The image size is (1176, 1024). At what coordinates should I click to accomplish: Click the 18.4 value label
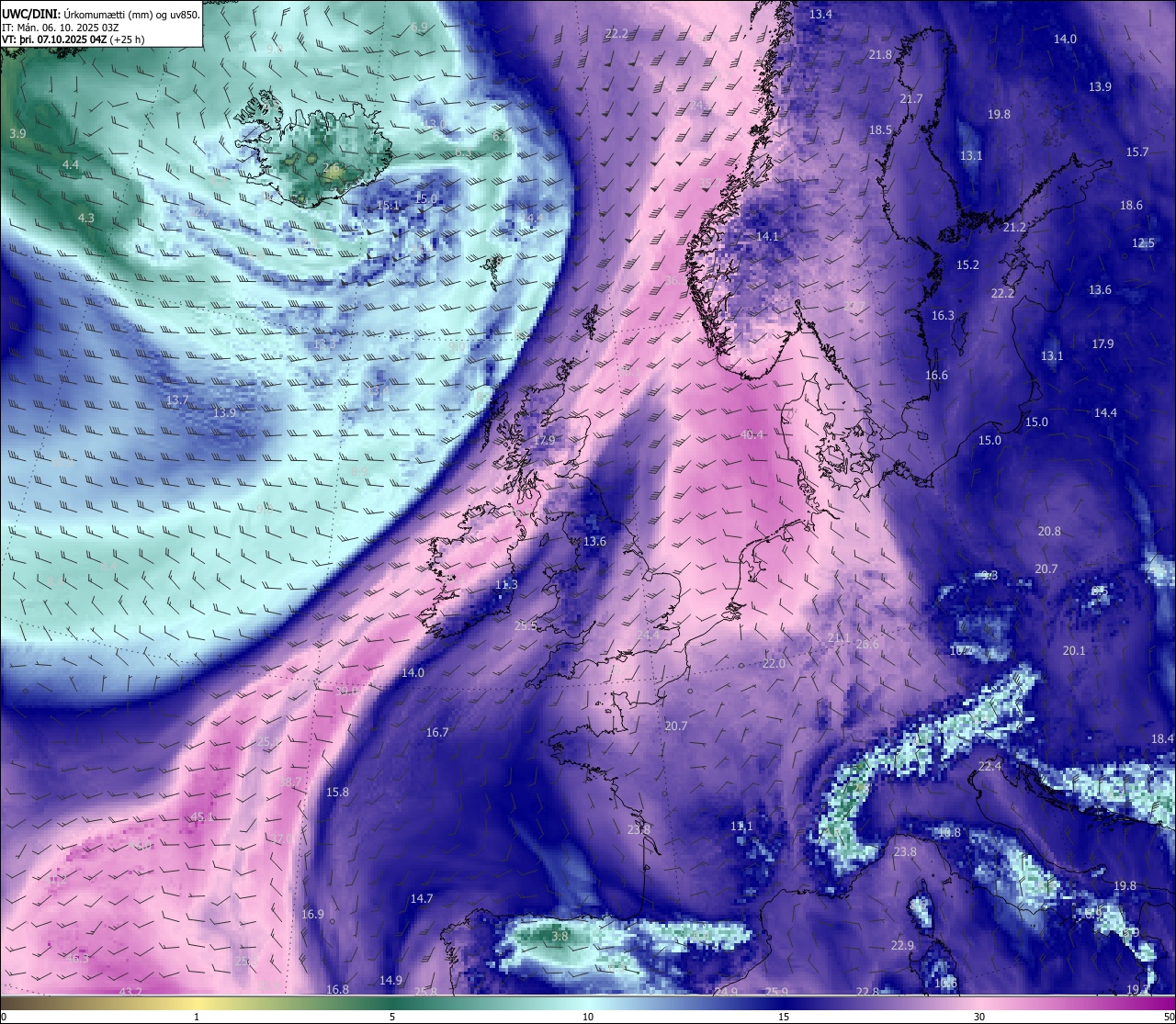coord(1162,738)
